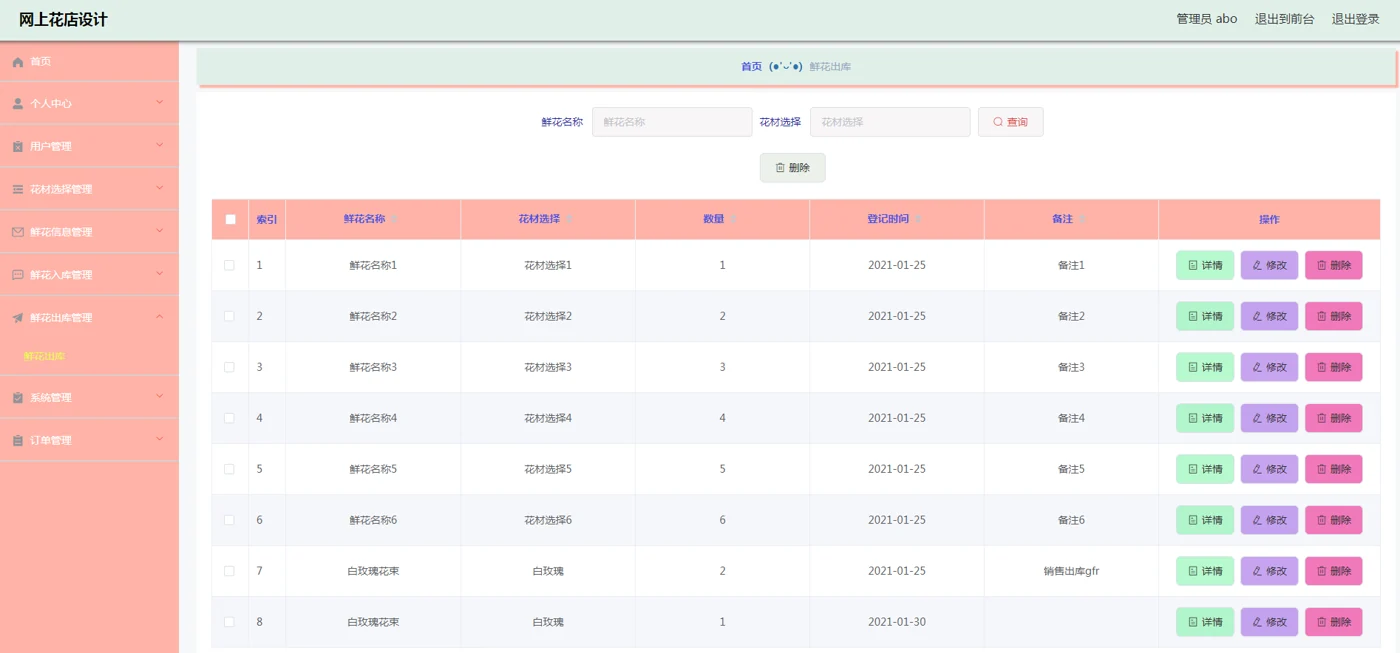Expand the 用户管理 chevron
The image size is (1400, 653).
point(159,145)
